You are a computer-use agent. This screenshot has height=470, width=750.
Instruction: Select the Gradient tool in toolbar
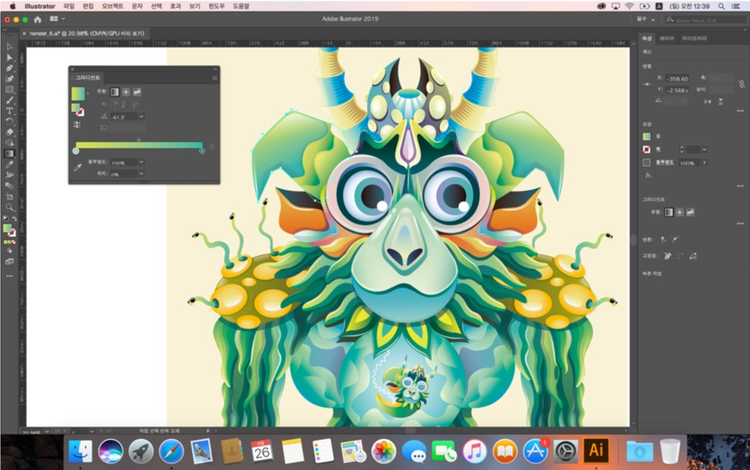click(x=10, y=153)
